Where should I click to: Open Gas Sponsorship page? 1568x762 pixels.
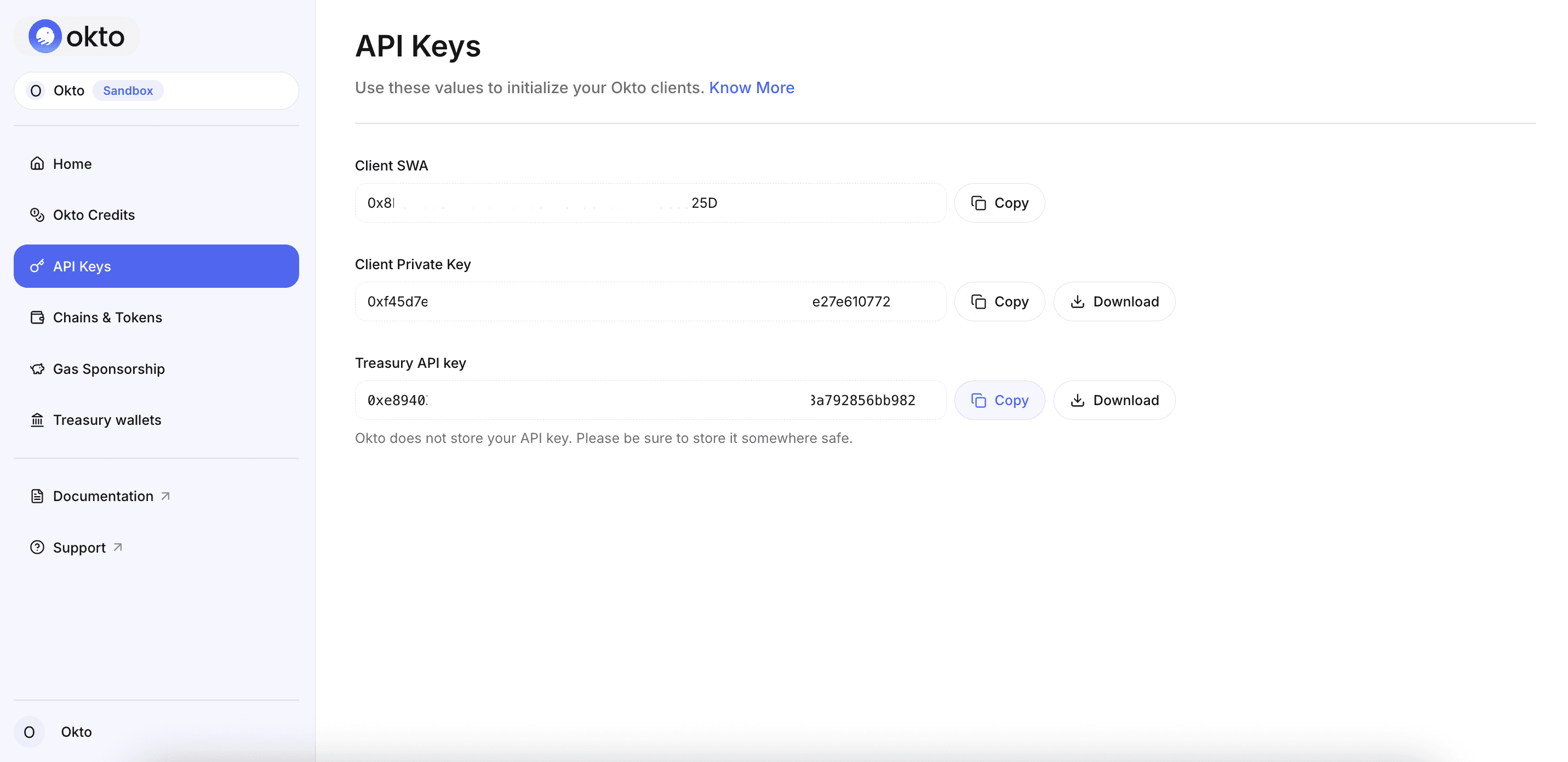(x=156, y=369)
